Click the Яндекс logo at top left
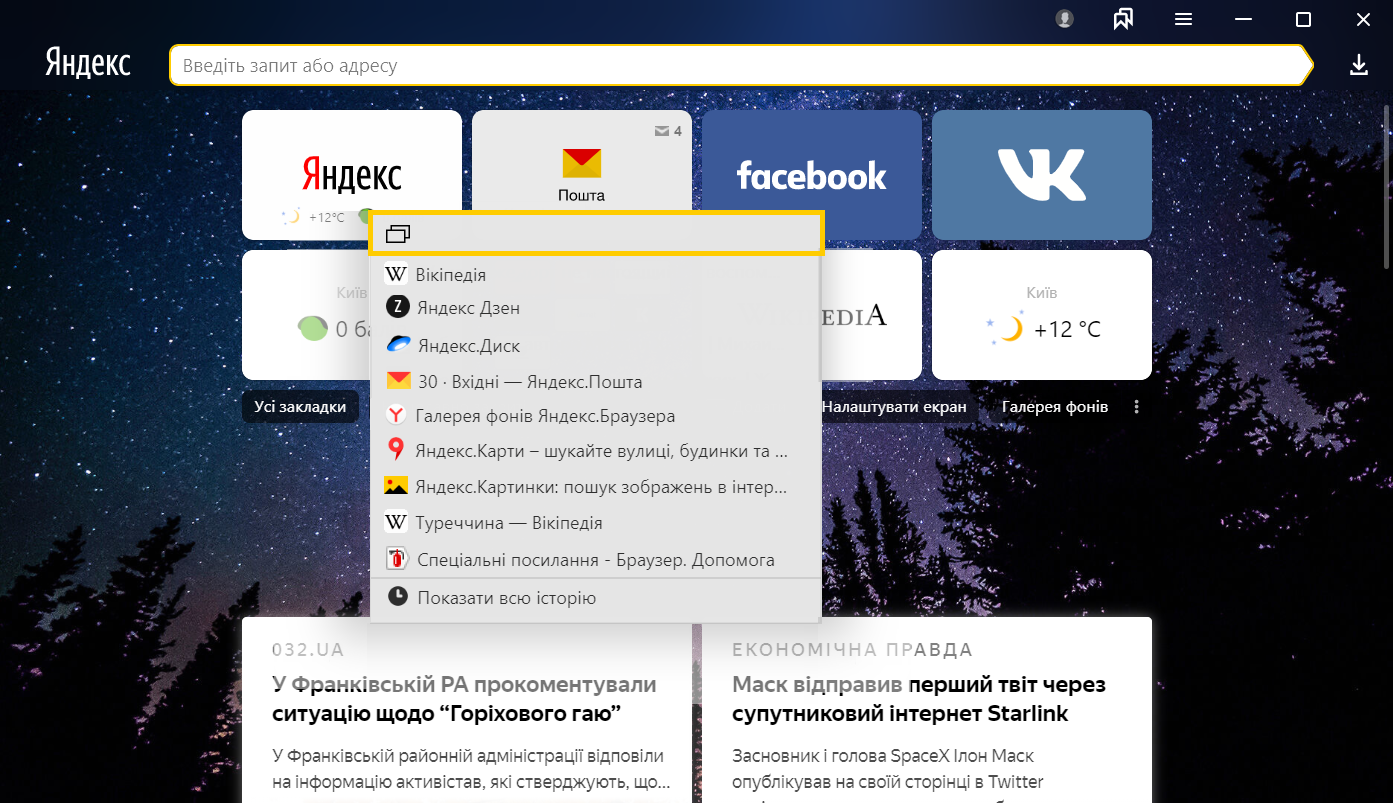This screenshot has height=803, width=1393. [88, 63]
